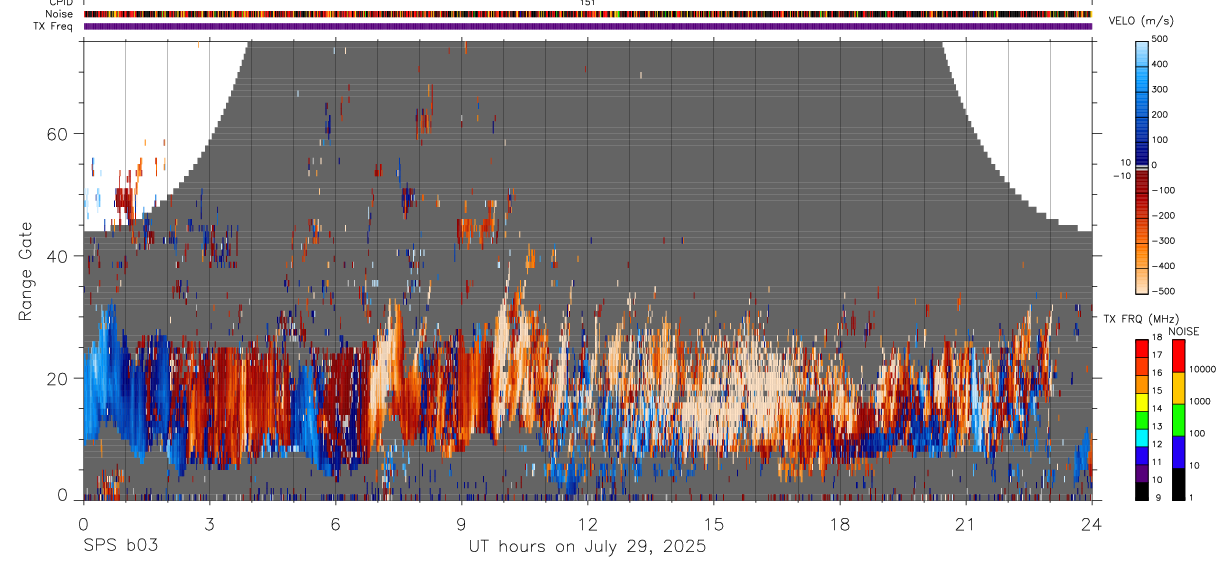
Task: Click the '6' tick on the UT hours axis
Action: point(335,524)
